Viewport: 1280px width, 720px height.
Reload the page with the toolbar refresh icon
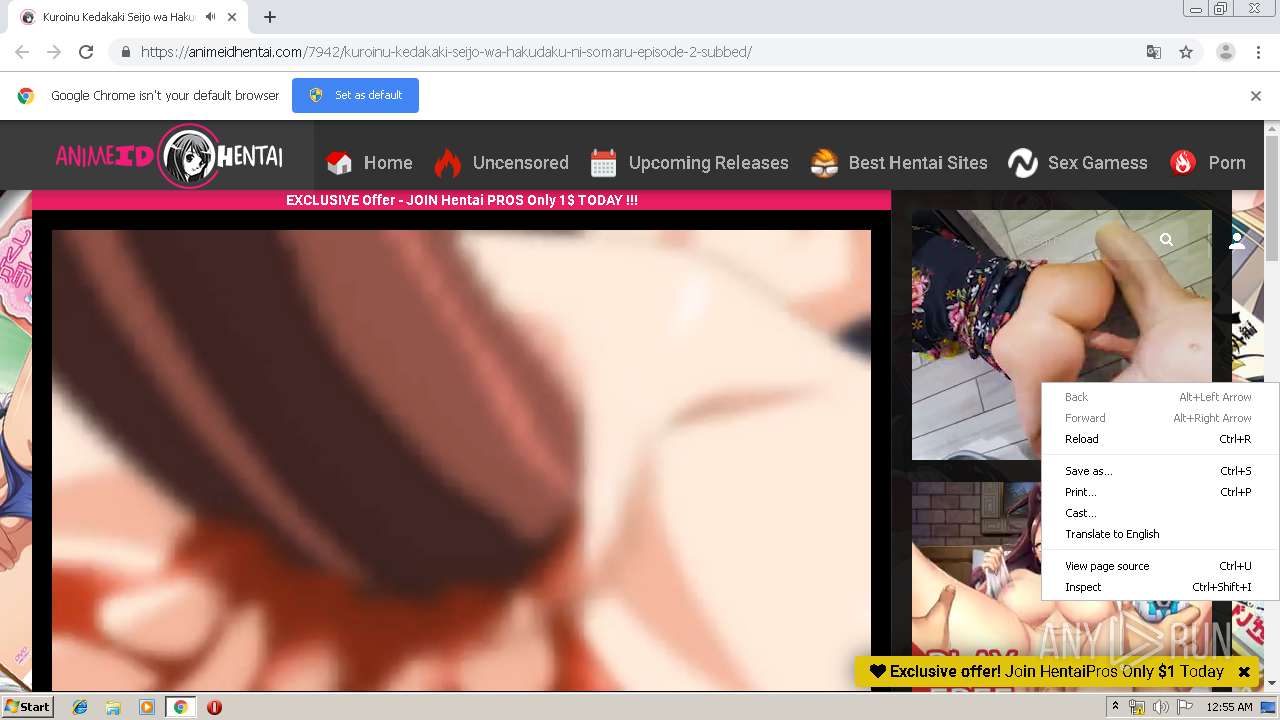pos(86,52)
